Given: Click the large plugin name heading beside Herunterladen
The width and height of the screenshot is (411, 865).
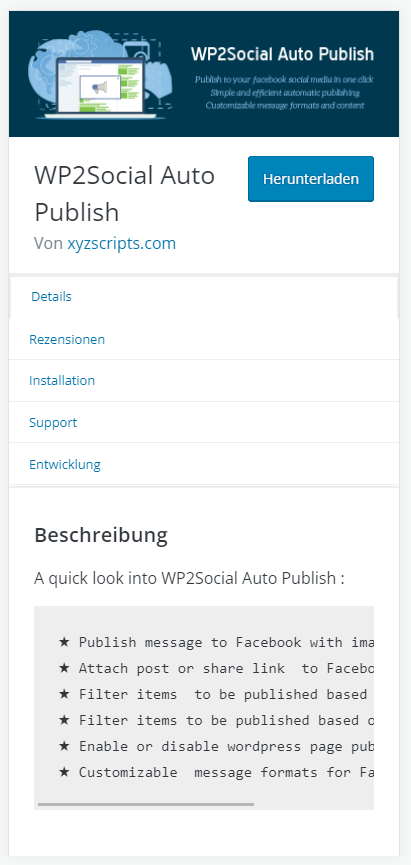Looking at the screenshot, I should (x=124, y=193).
